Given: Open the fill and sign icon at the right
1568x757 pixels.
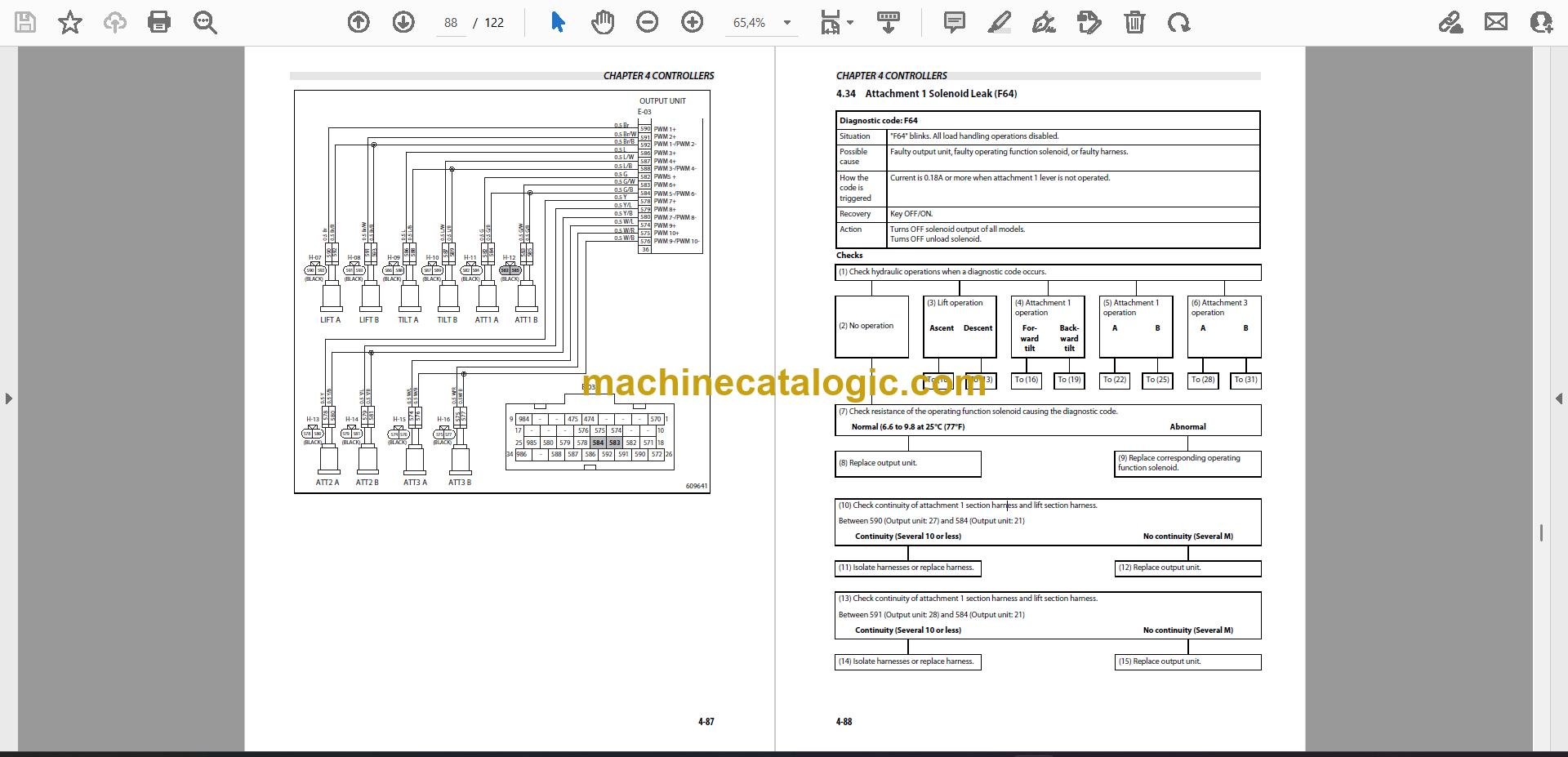Looking at the screenshot, I should click(1451, 22).
